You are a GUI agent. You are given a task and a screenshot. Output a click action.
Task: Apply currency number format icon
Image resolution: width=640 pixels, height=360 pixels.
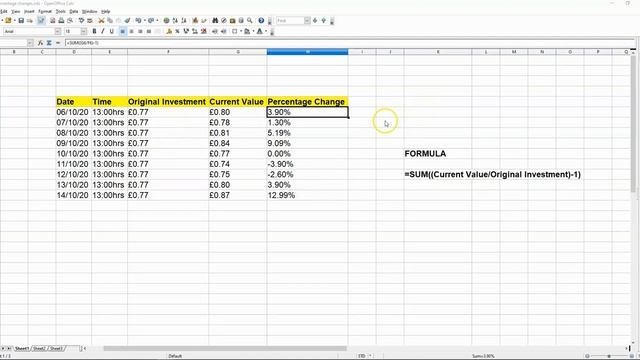click(169, 31)
